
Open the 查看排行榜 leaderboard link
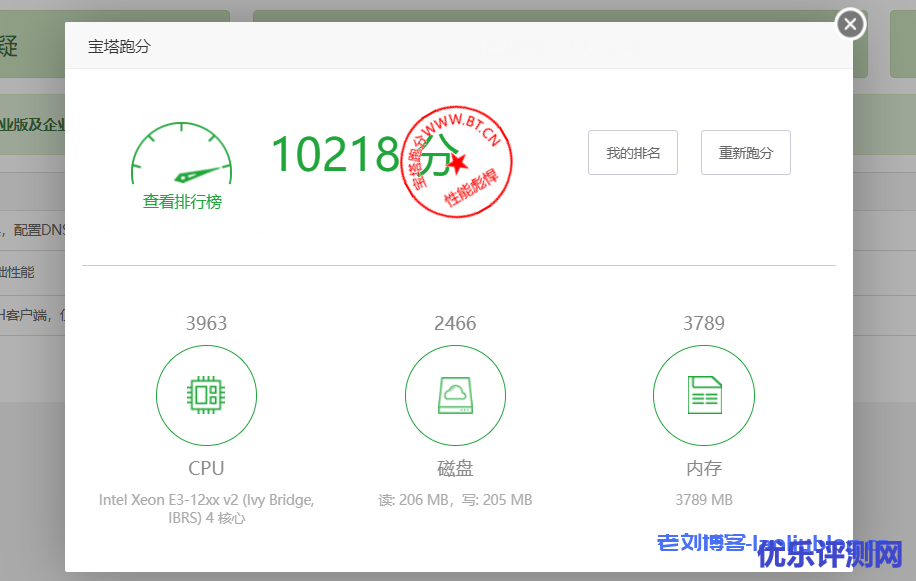182,201
